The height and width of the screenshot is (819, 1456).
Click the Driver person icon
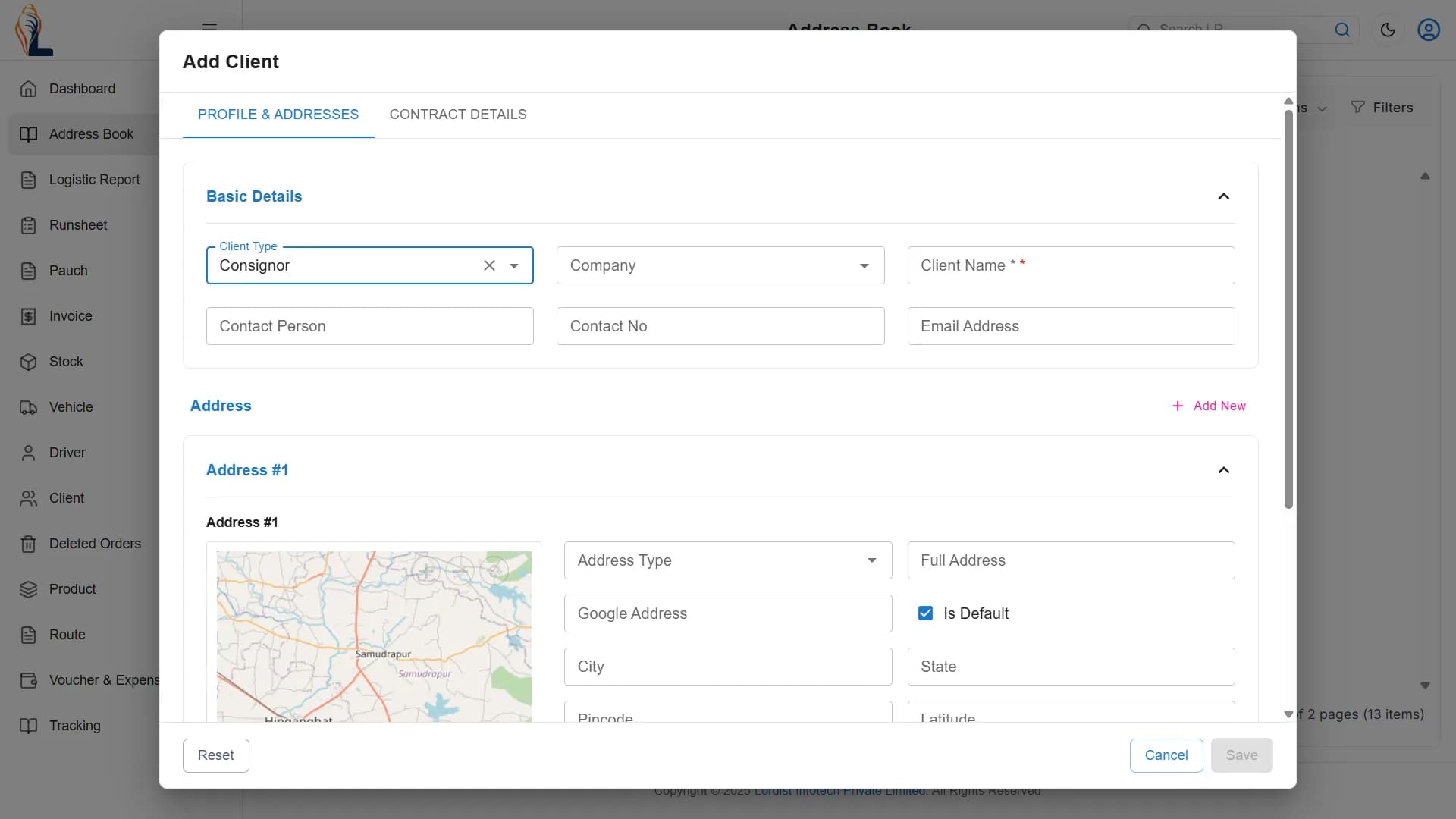tap(28, 453)
